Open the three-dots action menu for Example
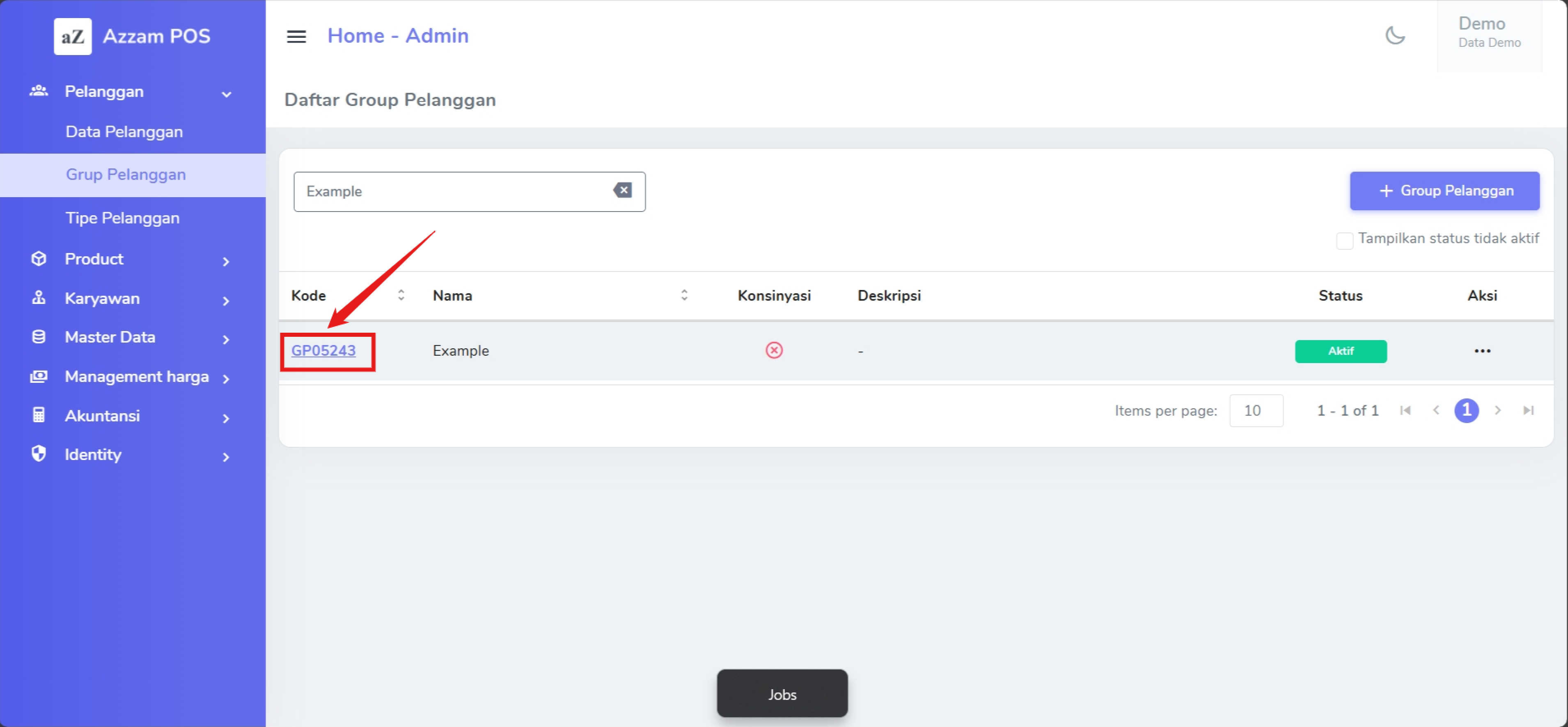Image resolution: width=1568 pixels, height=727 pixels. 1482,351
